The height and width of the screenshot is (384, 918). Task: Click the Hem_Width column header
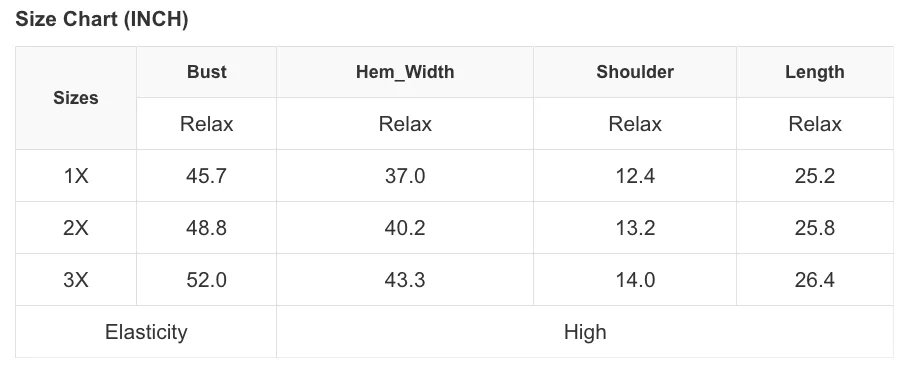(x=405, y=72)
